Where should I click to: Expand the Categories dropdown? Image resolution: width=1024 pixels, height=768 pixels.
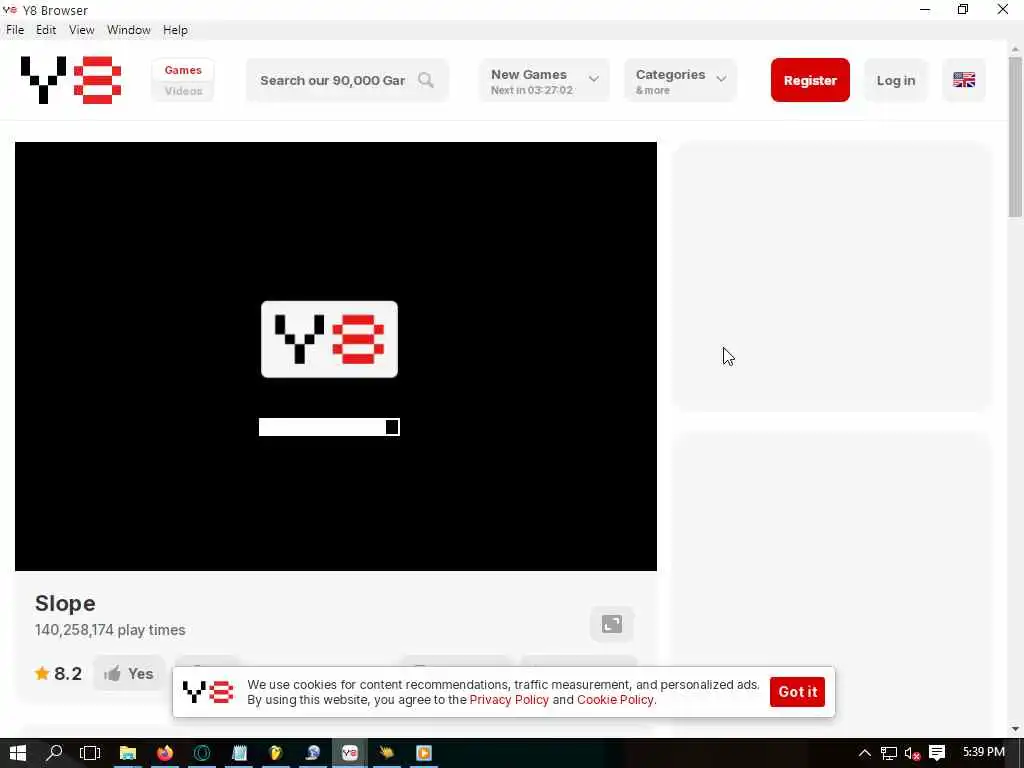click(x=680, y=80)
